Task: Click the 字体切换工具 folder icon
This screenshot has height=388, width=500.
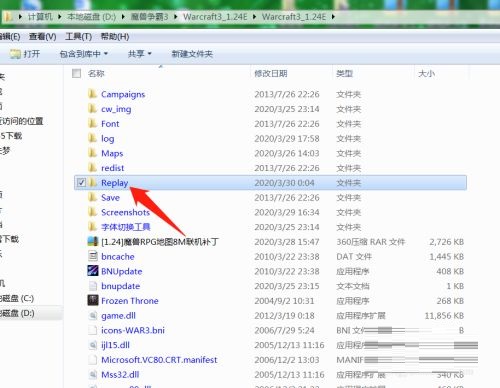Action: click(x=92, y=227)
